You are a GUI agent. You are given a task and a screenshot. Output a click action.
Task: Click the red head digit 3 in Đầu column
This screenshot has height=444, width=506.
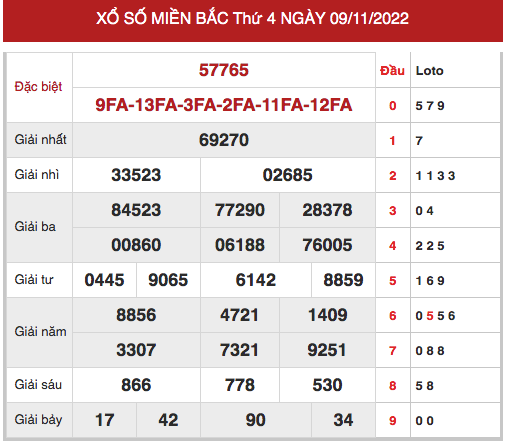point(393,211)
